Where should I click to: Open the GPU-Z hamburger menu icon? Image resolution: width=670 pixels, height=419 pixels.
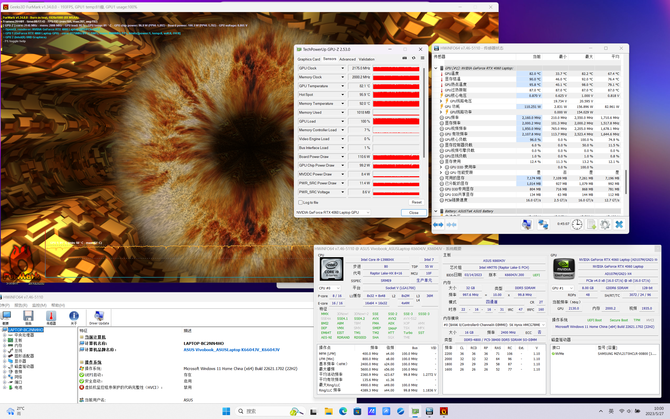click(x=422, y=58)
